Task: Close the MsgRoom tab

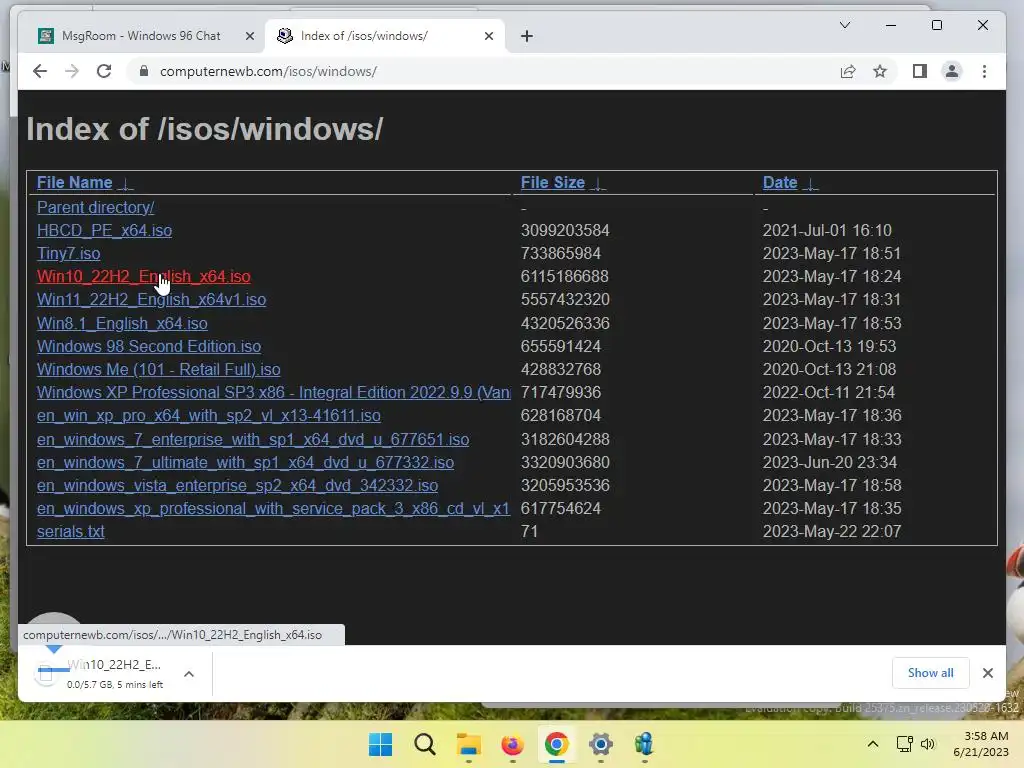Action: pyautogui.click(x=249, y=36)
